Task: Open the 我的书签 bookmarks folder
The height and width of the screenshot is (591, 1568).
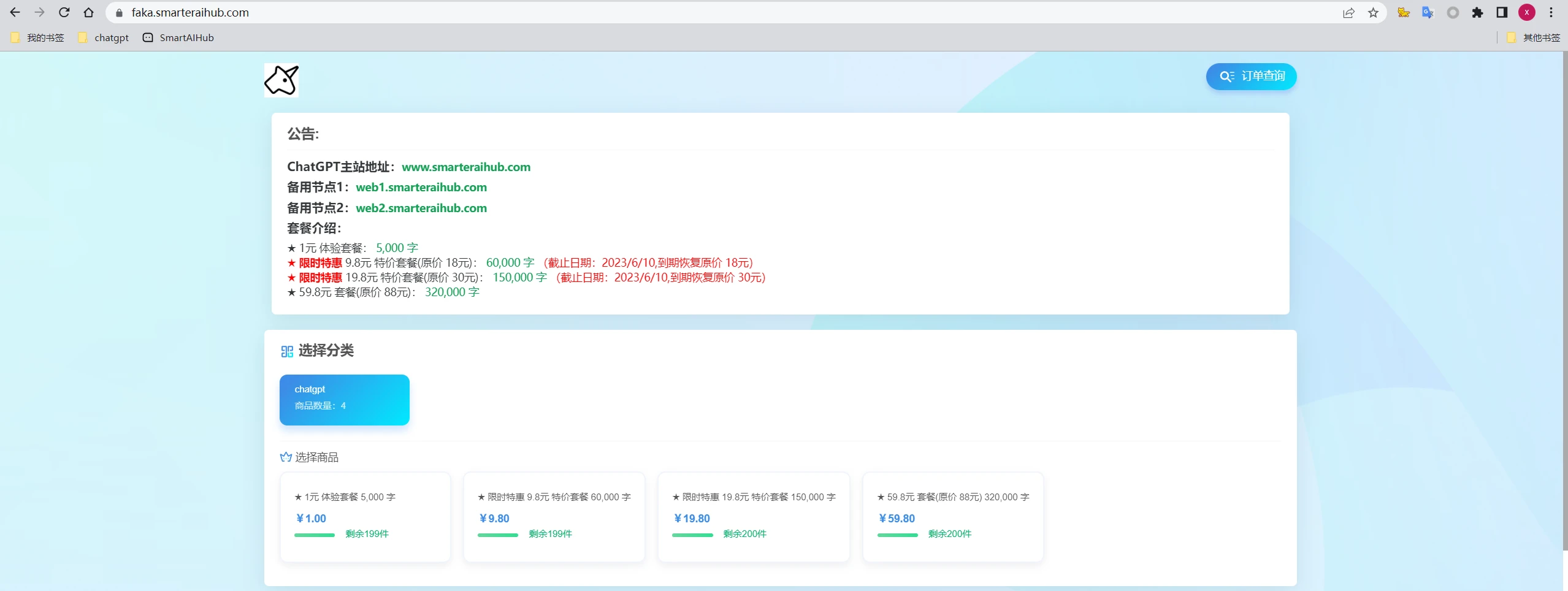Action: (x=37, y=37)
